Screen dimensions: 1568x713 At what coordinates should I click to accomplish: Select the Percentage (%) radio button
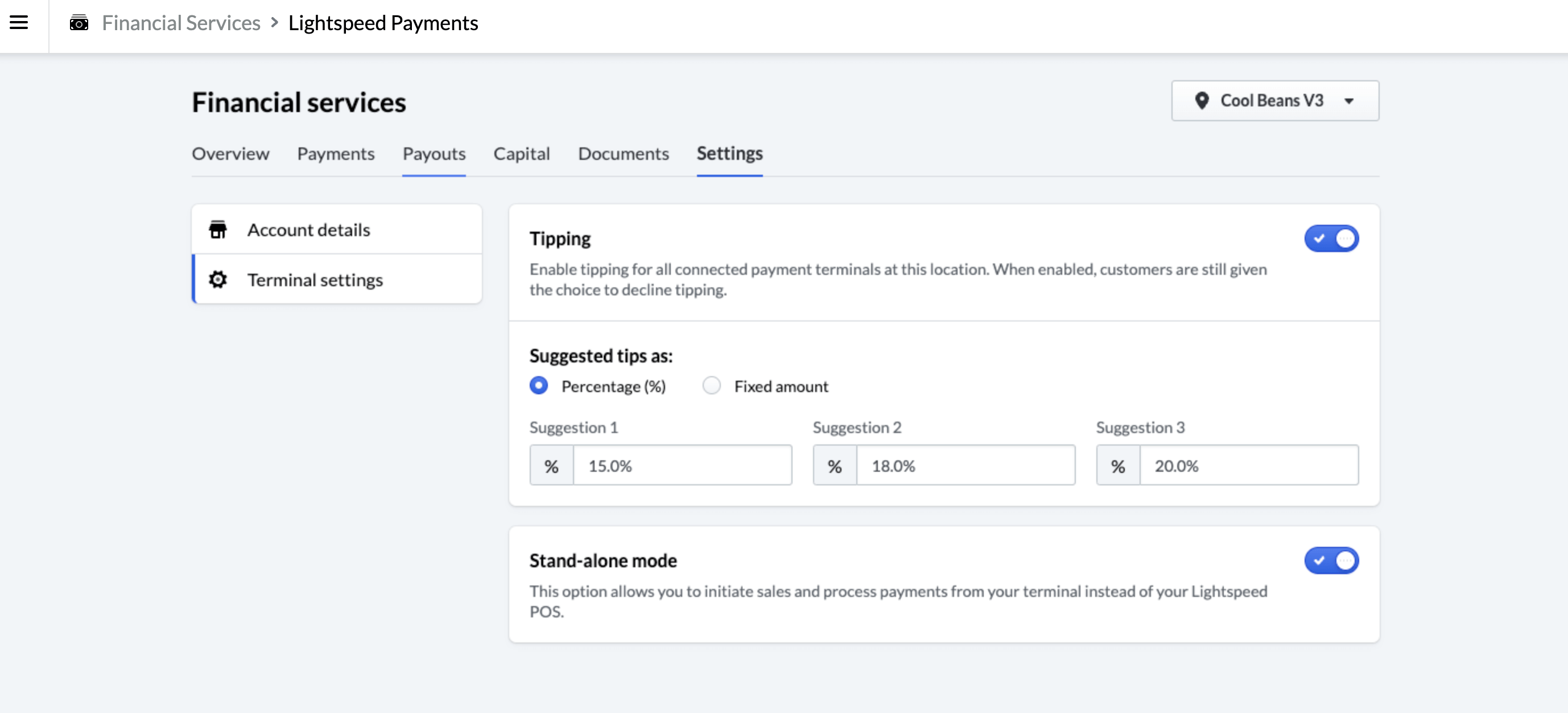pos(538,385)
